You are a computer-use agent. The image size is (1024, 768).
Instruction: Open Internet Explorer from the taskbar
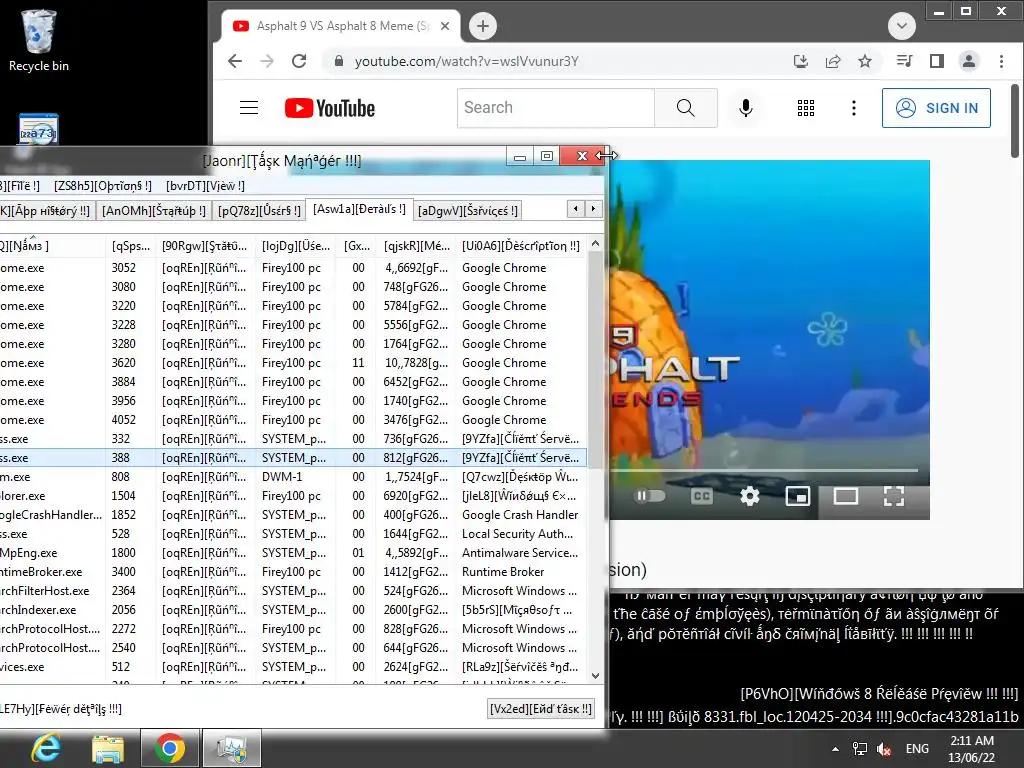tap(46, 748)
